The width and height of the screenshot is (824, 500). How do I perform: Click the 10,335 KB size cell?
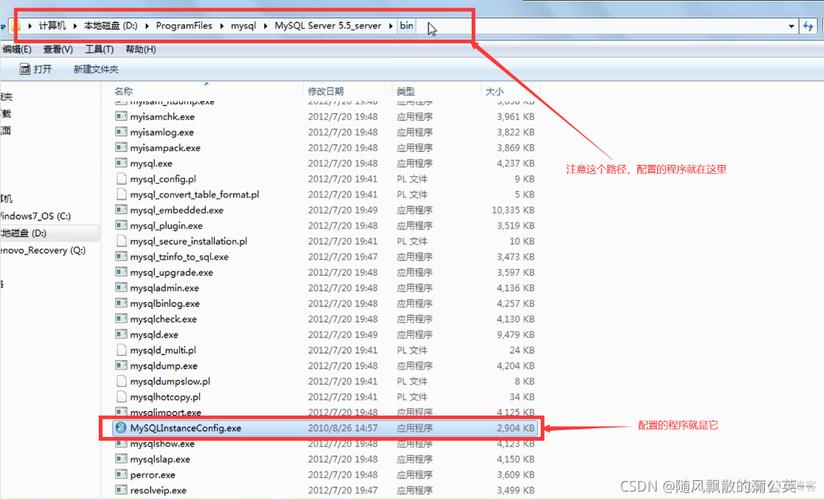(x=513, y=210)
